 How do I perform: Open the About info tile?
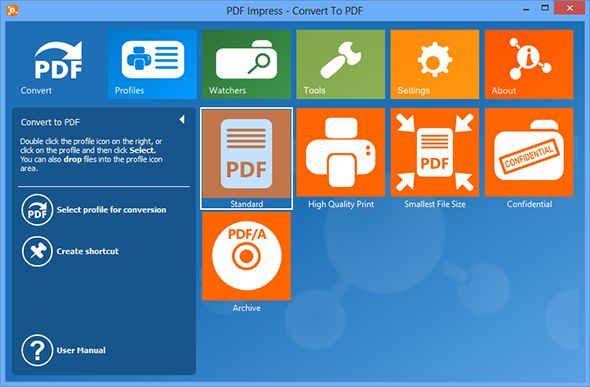[x=529, y=64]
